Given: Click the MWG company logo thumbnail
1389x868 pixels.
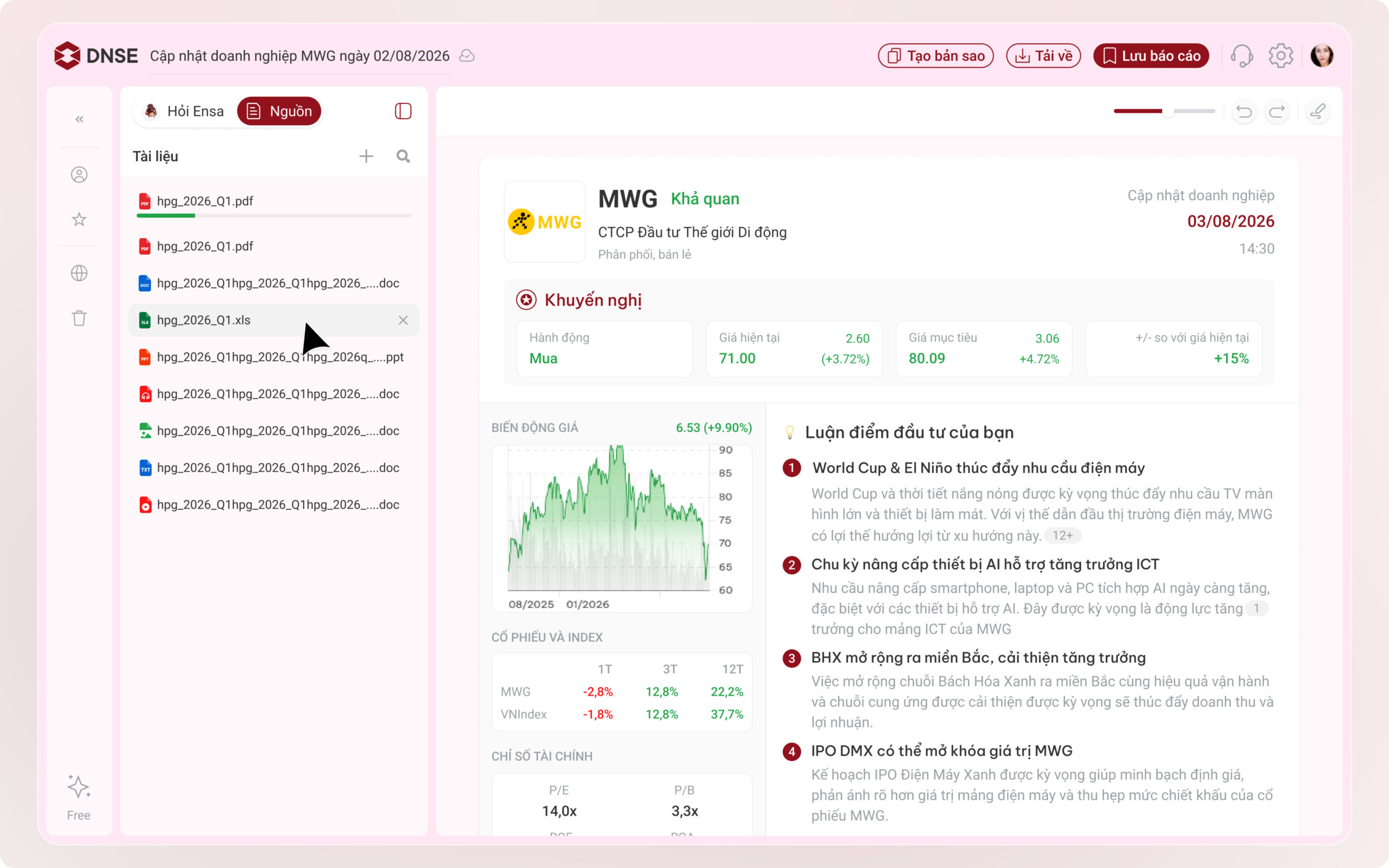Looking at the screenshot, I should [x=544, y=221].
